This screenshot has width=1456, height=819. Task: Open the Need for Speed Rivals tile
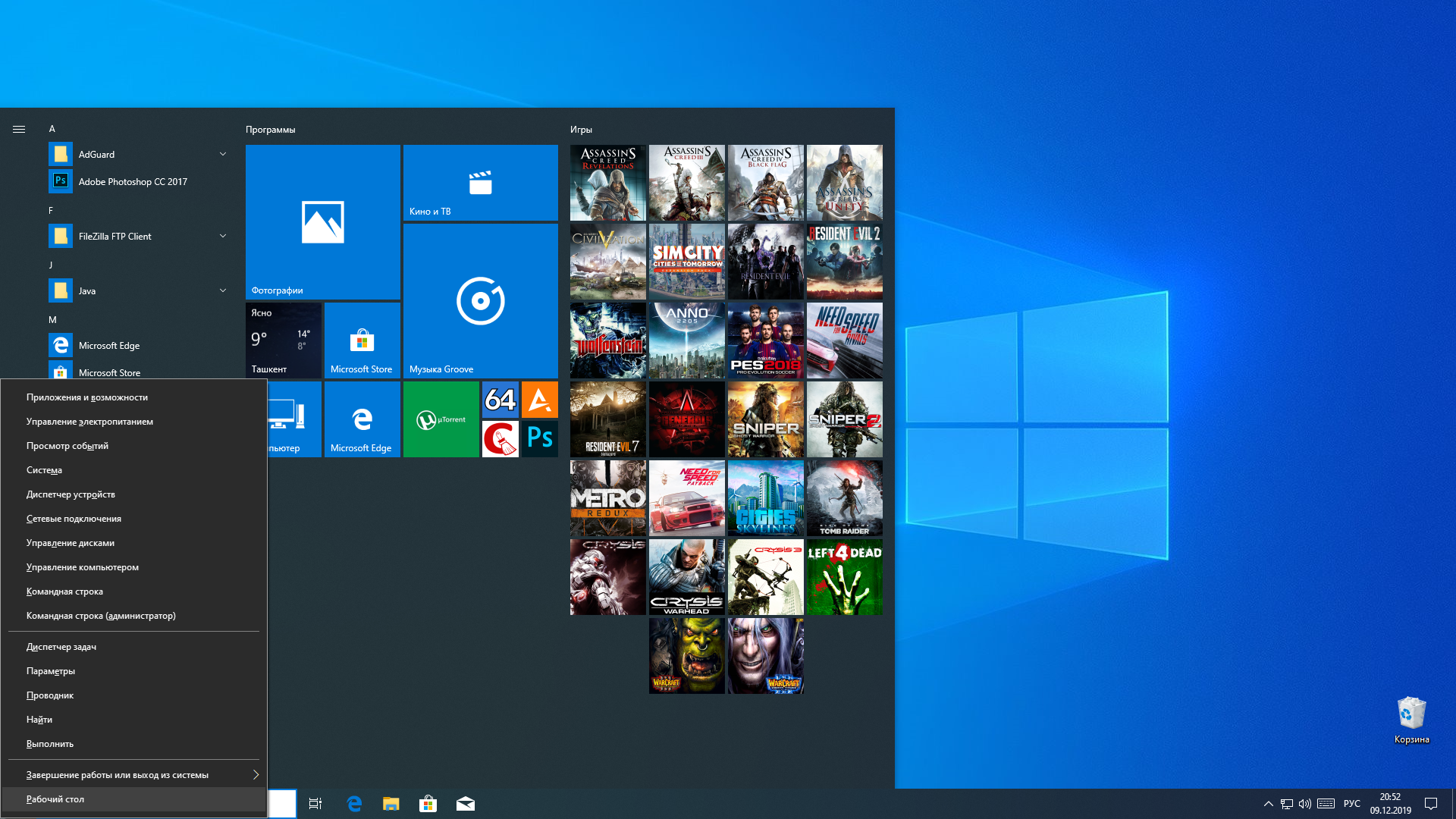845,340
